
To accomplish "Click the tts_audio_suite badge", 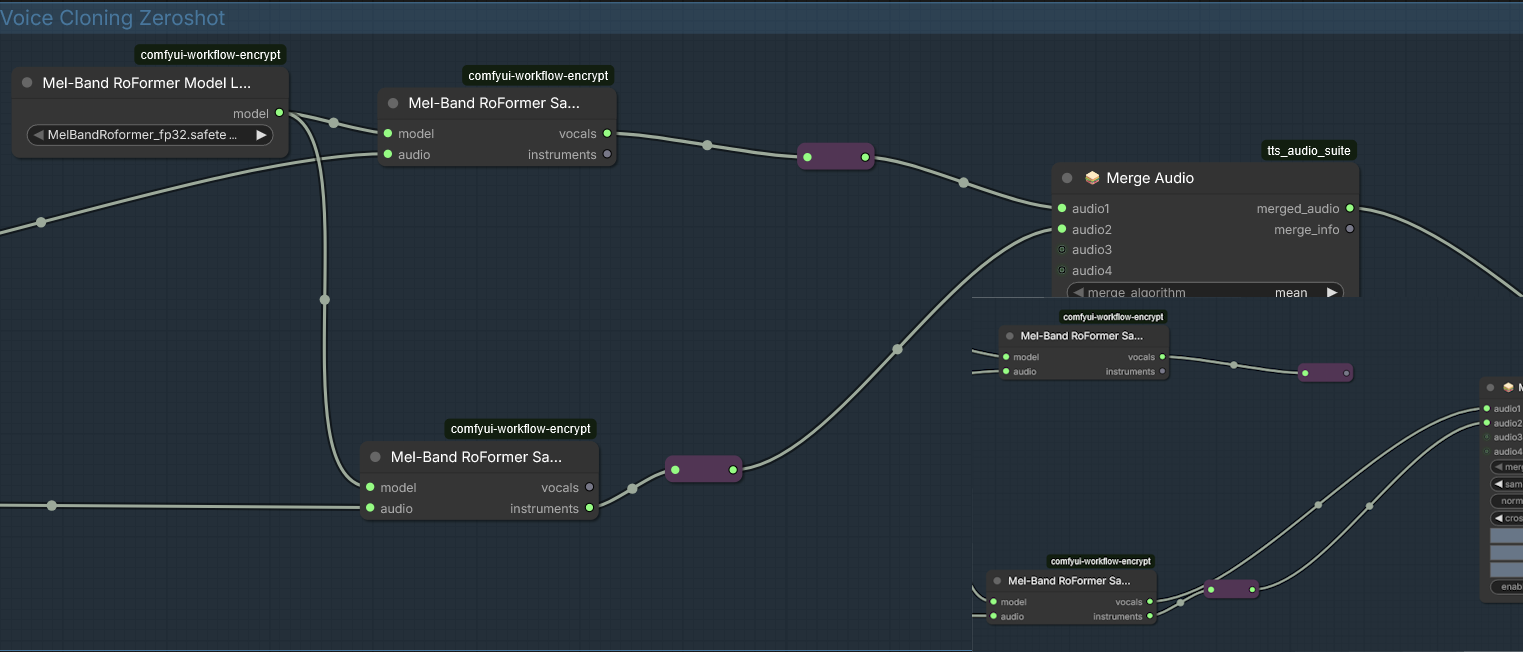I will pyautogui.click(x=1309, y=151).
